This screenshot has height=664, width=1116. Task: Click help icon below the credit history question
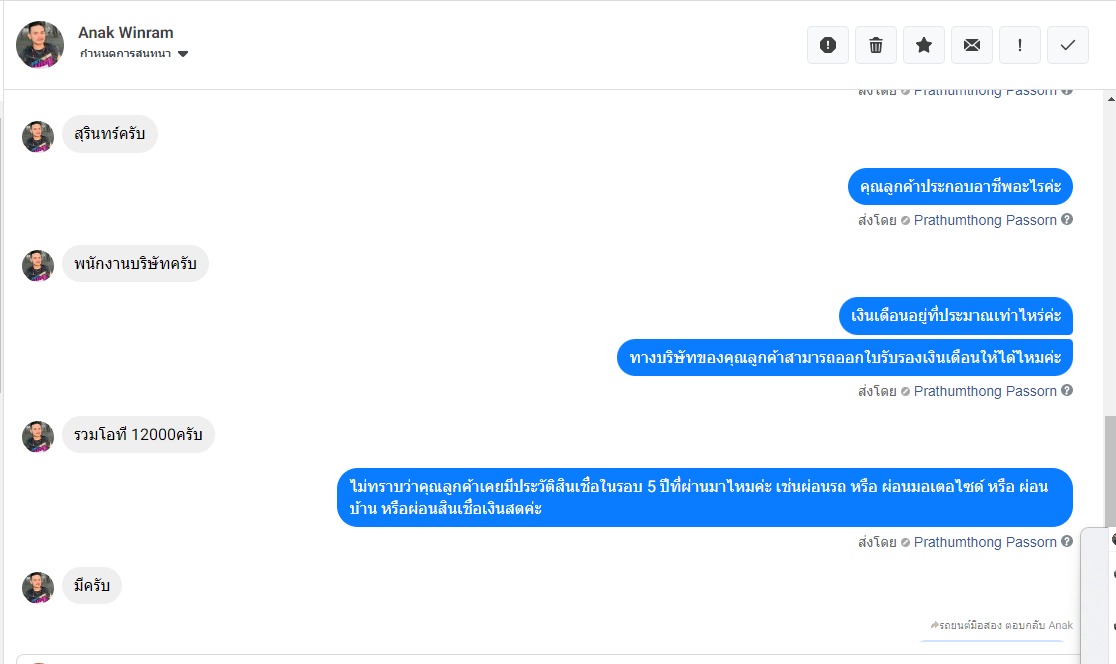(x=1067, y=542)
